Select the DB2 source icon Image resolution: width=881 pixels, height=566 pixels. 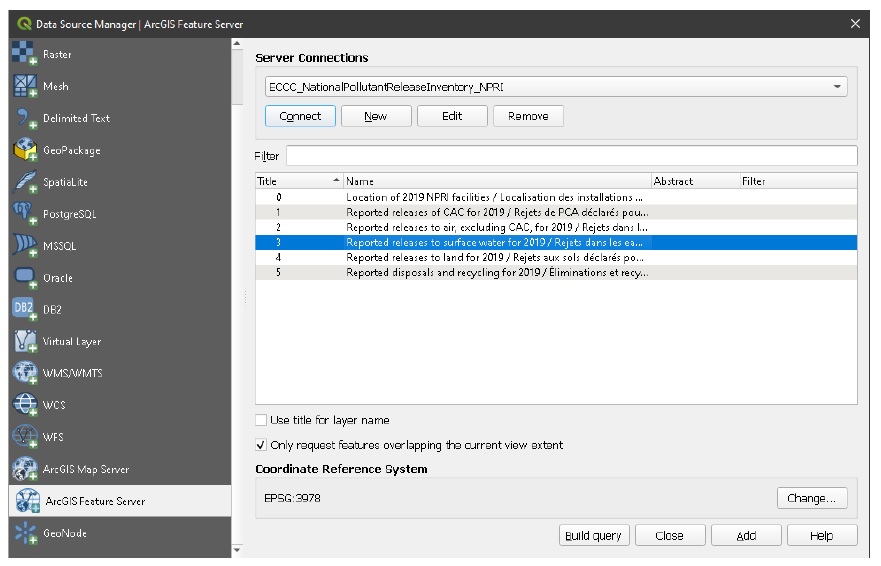(x=24, y=309)
